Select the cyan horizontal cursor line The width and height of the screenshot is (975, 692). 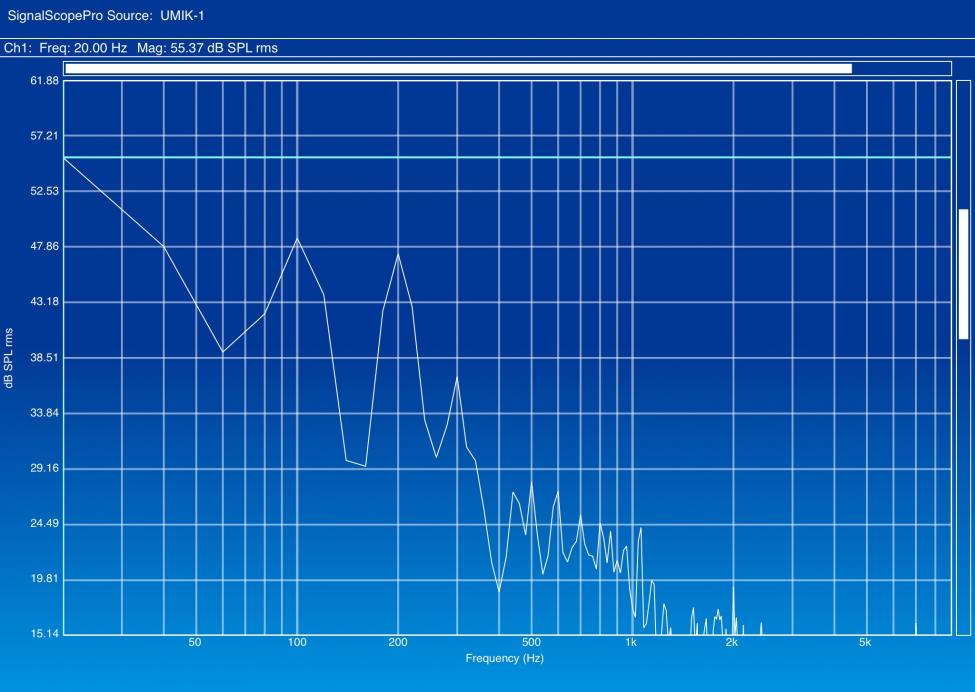pyautogui.click(x=507, y=157)
